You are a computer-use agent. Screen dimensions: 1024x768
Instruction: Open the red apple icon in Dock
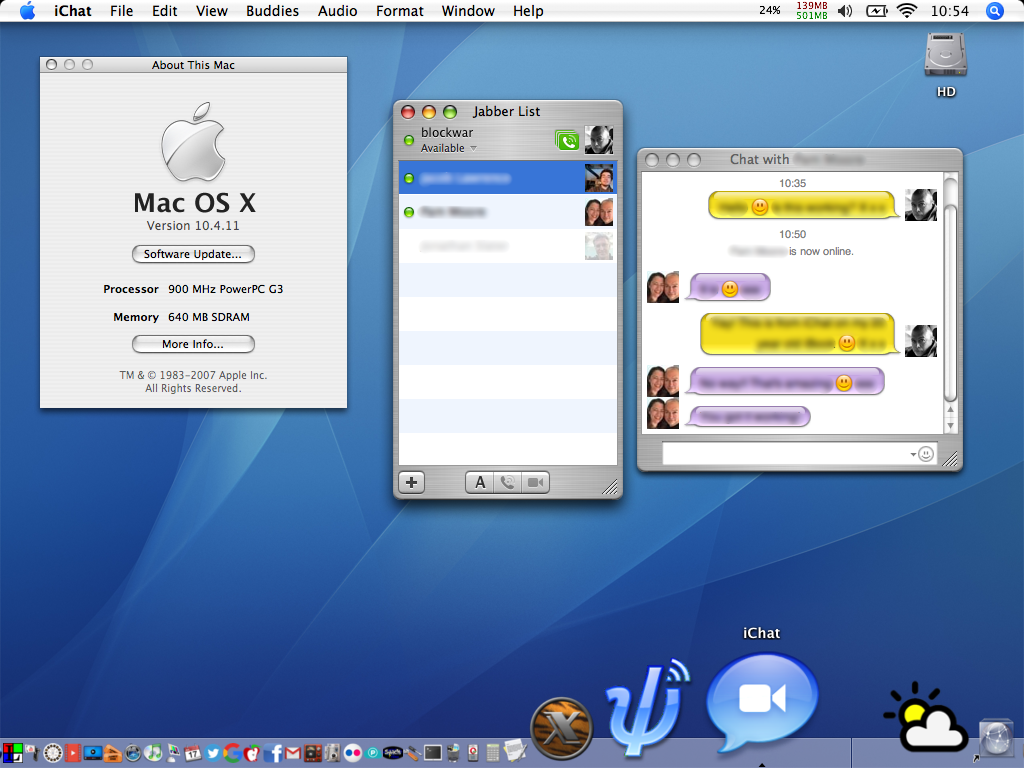(252, 753)
